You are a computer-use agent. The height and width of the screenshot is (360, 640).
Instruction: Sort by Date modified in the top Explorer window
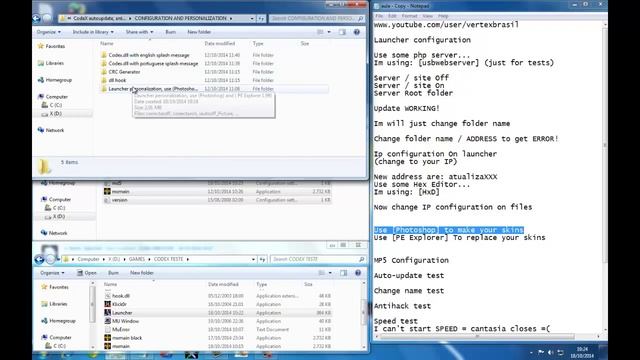coord(219,43)
